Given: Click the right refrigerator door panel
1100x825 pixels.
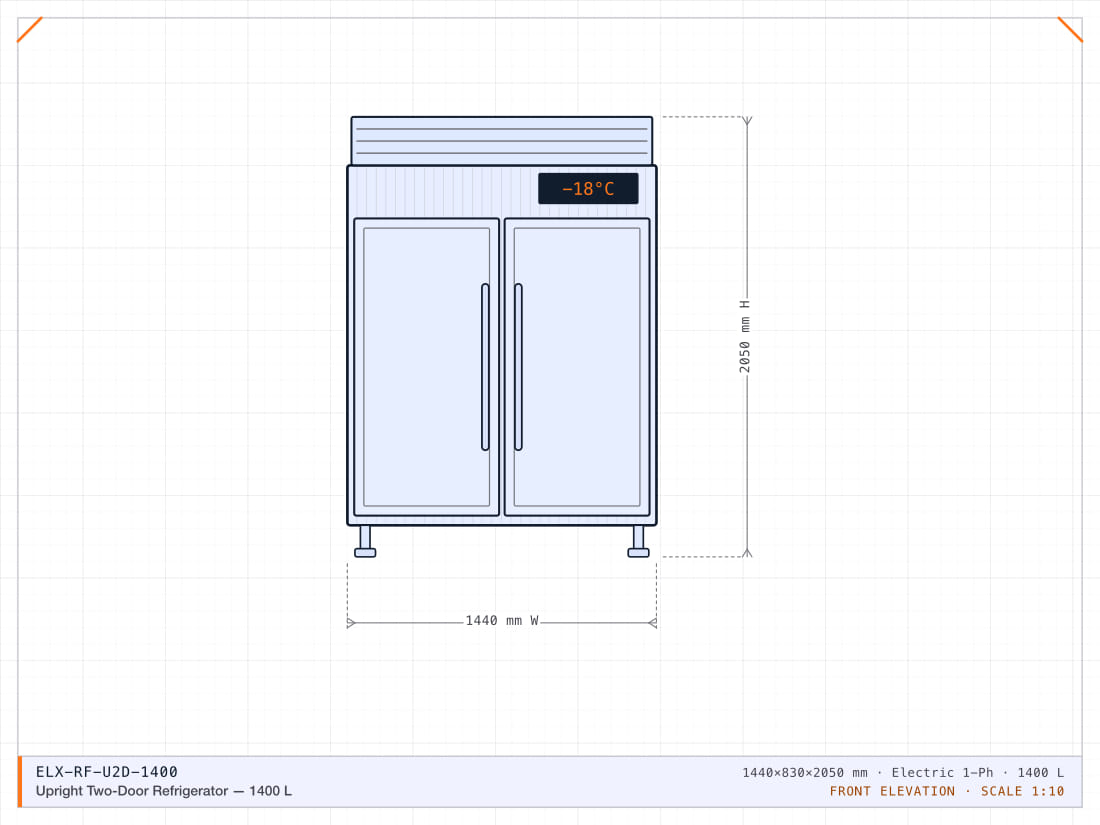Looking at the screenshot, I should pos(577,367).
